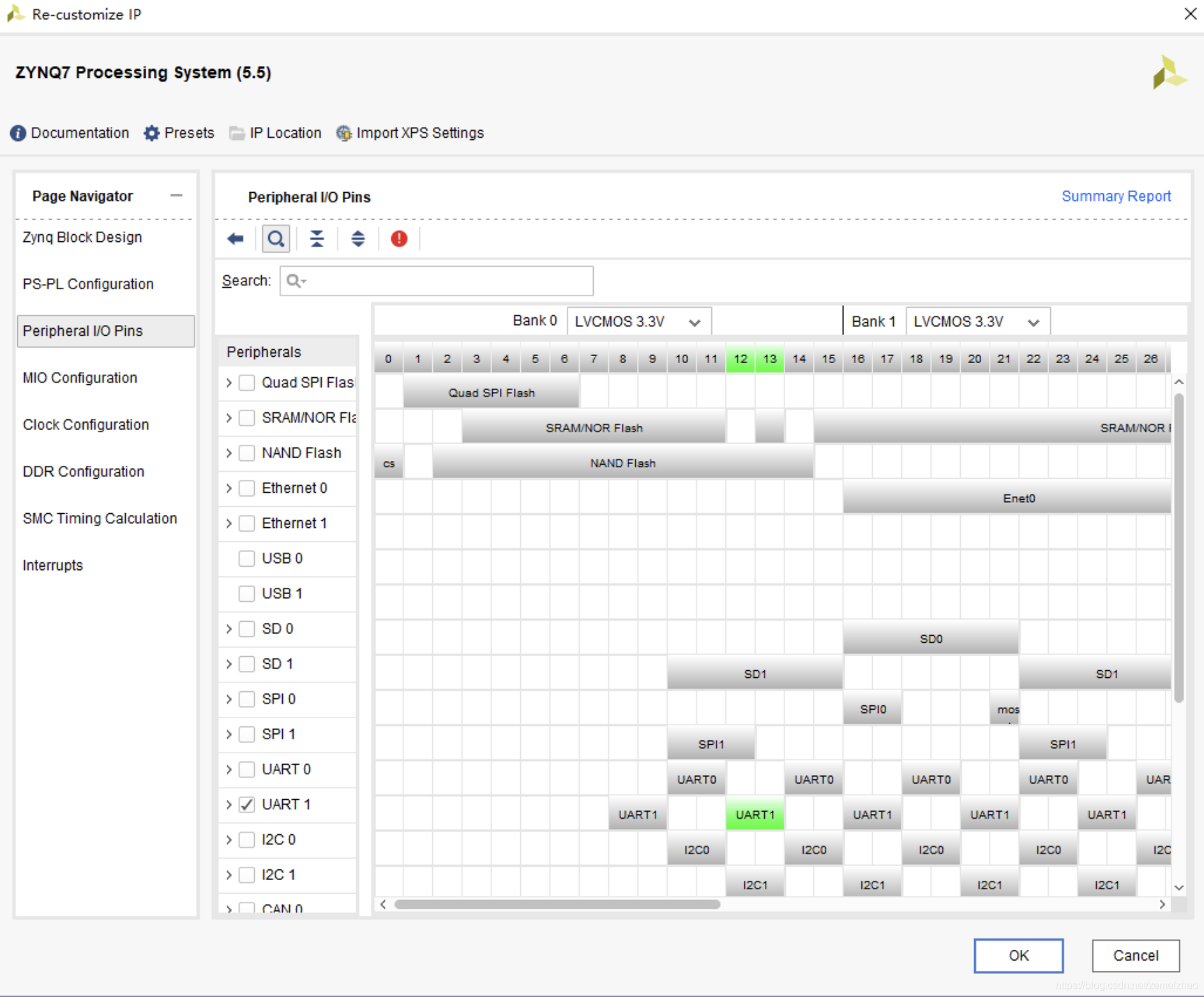
Task: Enable the SRAM/NOR Flash checkbox
Action: pos(246,417)
